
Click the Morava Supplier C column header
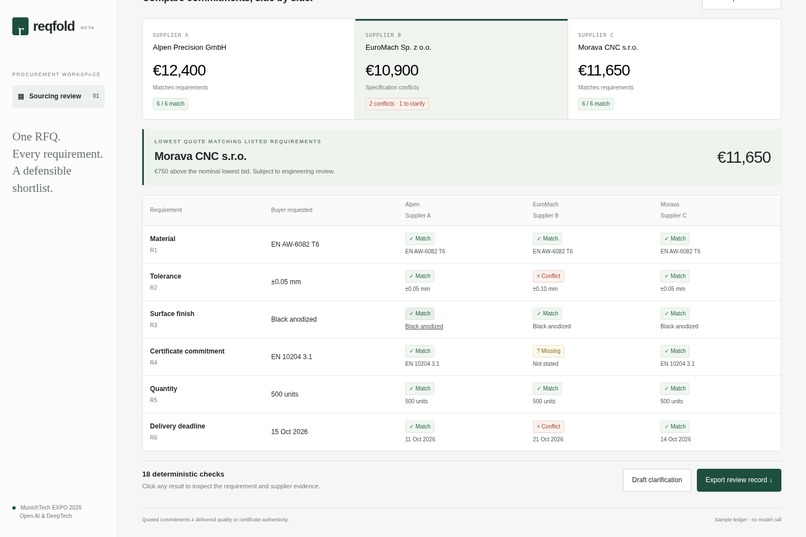[x=673, y=210]
